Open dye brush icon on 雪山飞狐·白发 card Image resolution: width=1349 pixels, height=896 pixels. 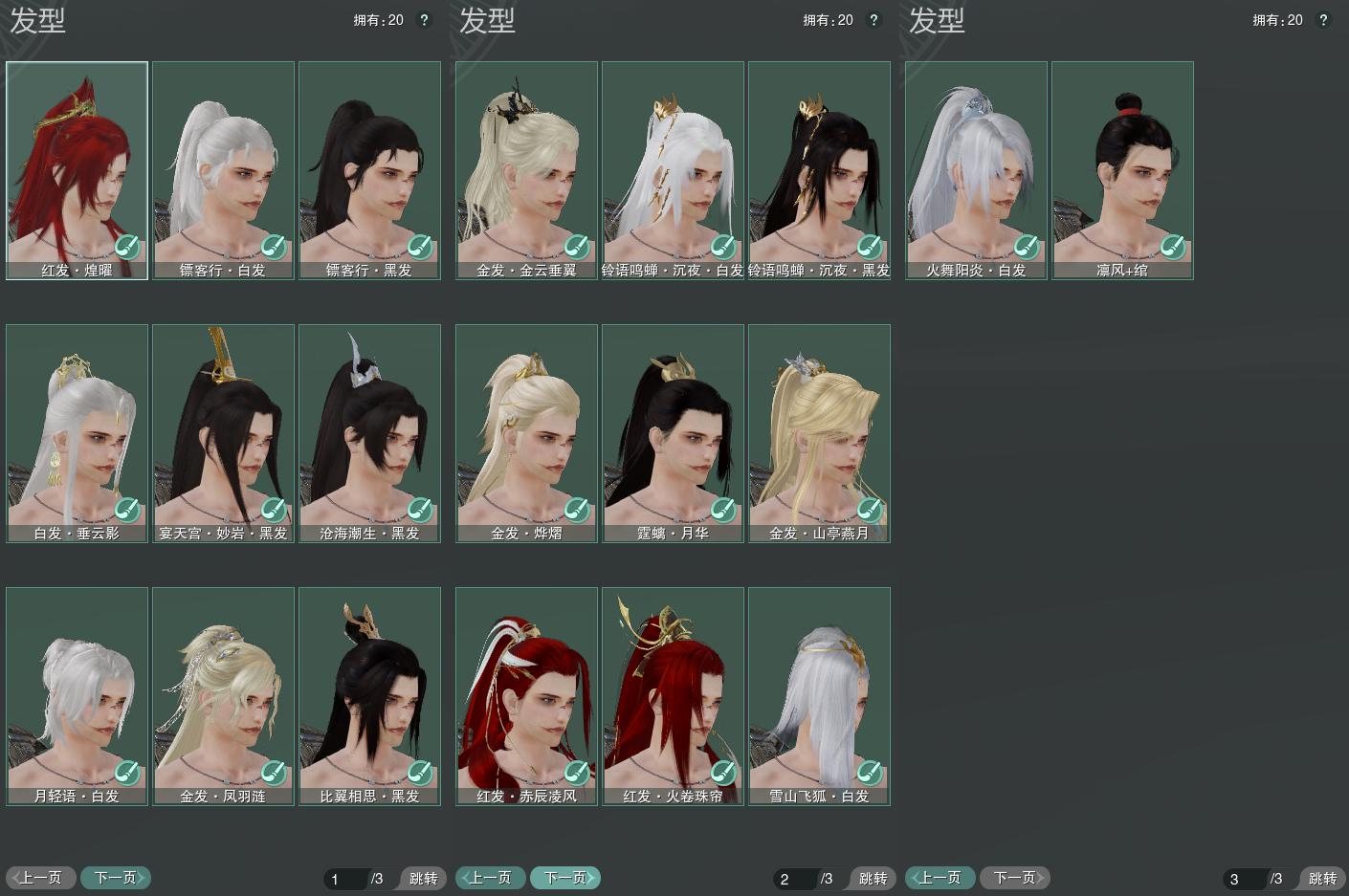[x=870, y=773]
